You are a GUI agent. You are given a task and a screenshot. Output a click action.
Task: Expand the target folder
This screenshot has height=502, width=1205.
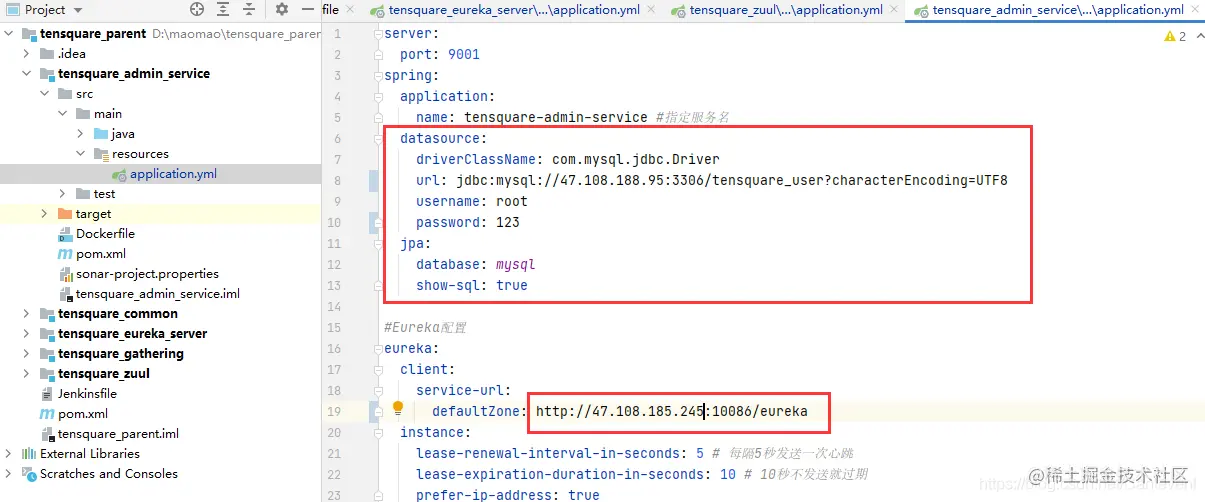(46, 213)
